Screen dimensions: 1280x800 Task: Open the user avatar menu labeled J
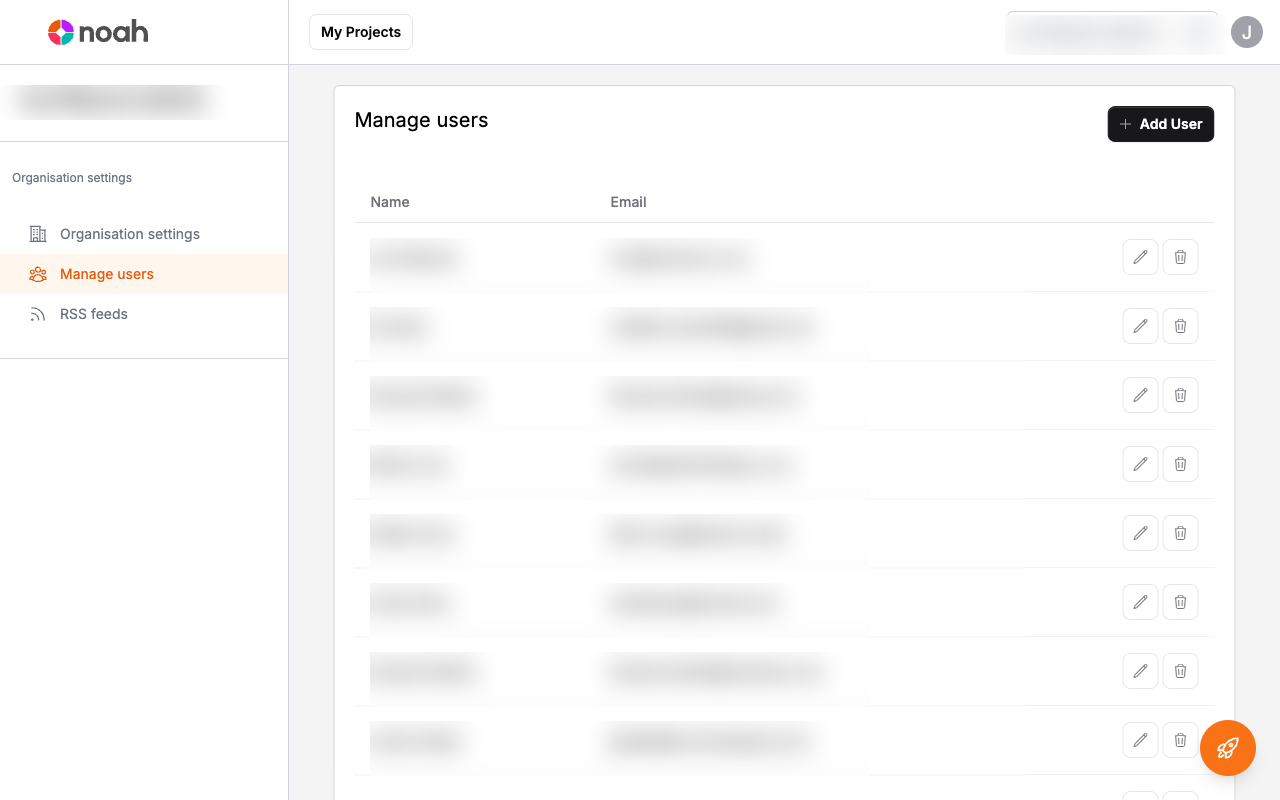1247,32
